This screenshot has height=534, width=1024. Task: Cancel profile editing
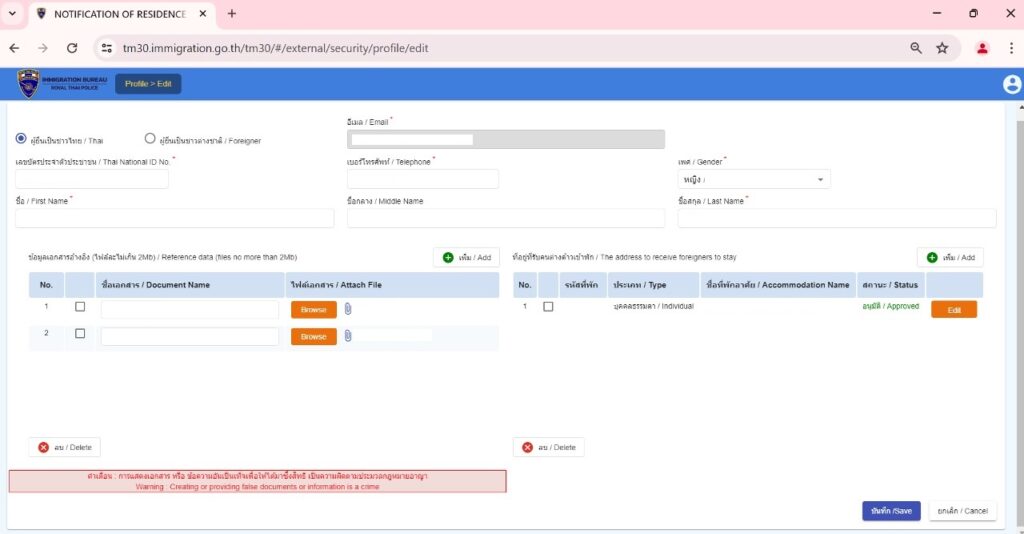pos(963,510)
